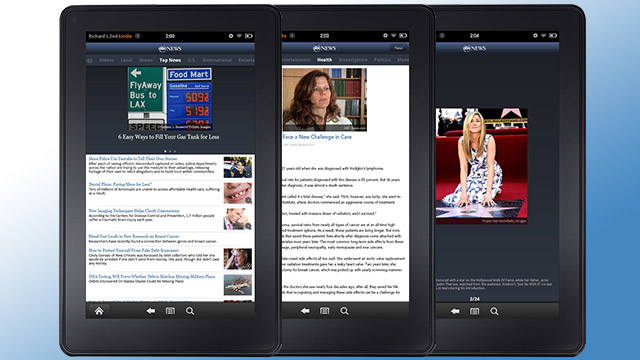Tap the Wi-Fi icon on the left tablet

239,36
